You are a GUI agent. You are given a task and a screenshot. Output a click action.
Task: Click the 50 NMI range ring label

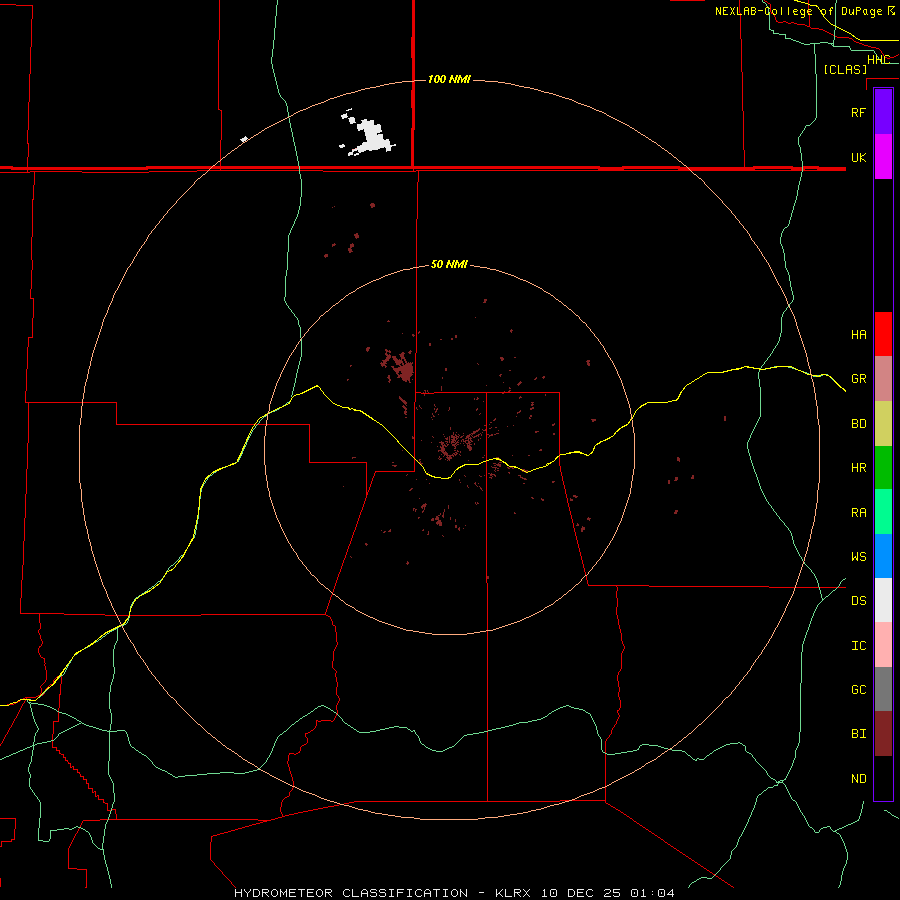[449, 264]
